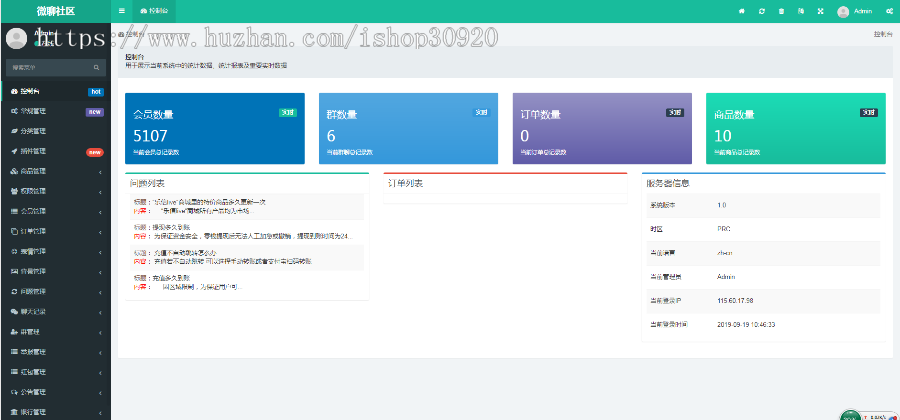Click the red new badge on 插件管理
900x420 pixels.
(x=95, y=152)
